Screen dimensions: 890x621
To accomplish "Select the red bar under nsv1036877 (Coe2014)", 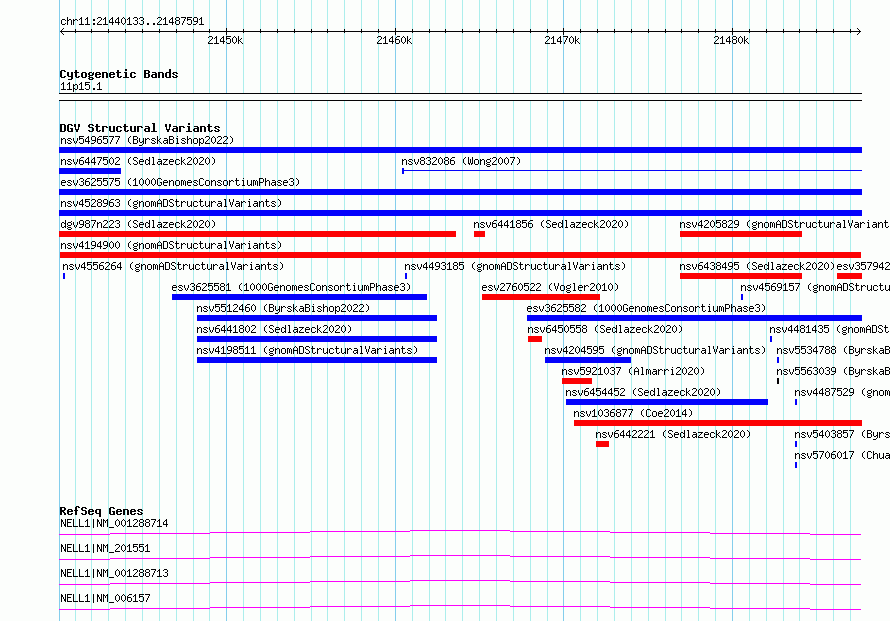I will tap(718, 423).
